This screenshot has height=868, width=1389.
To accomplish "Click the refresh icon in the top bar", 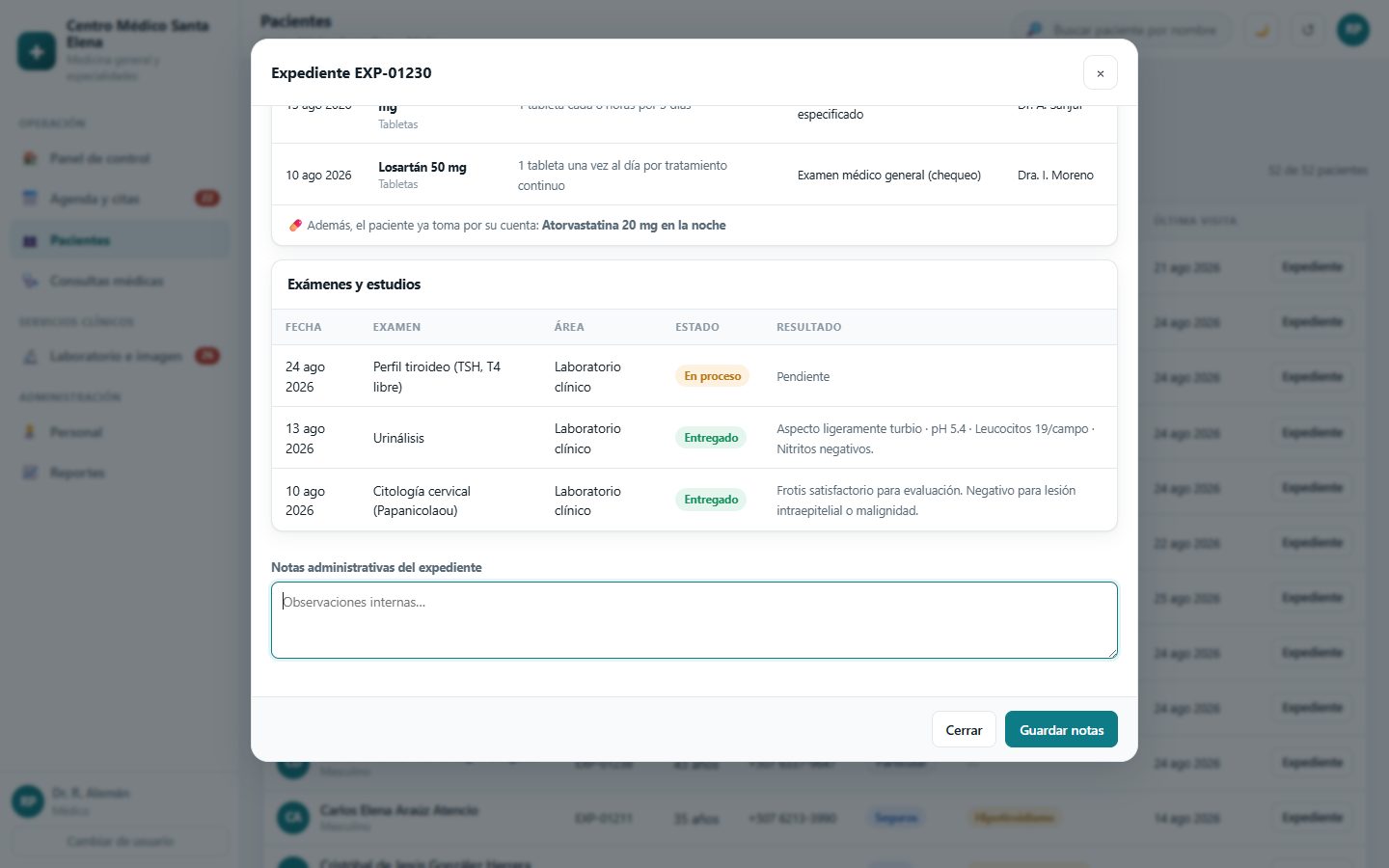I will pos(1308,30).
